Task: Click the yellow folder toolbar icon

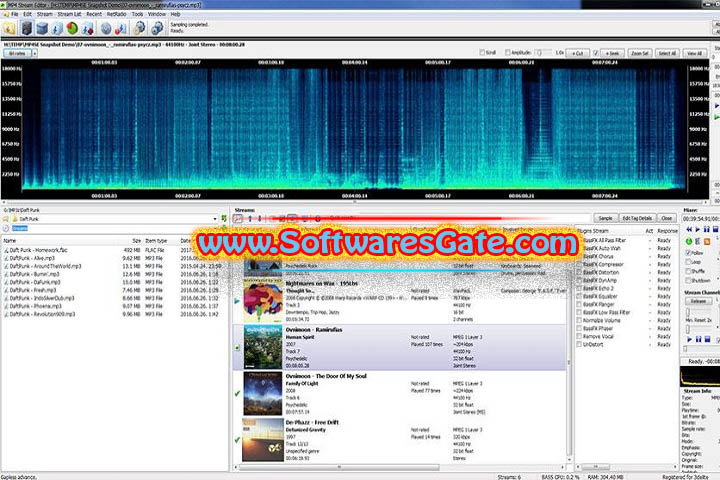Action: [x=8, y=28]
